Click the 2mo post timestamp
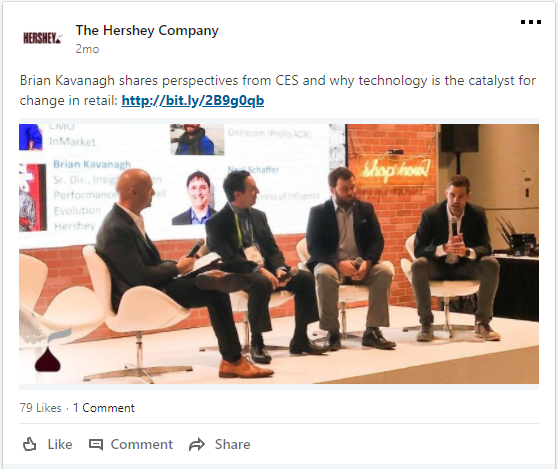This screenshot has height=469, width=558. [x=87, y=49]
